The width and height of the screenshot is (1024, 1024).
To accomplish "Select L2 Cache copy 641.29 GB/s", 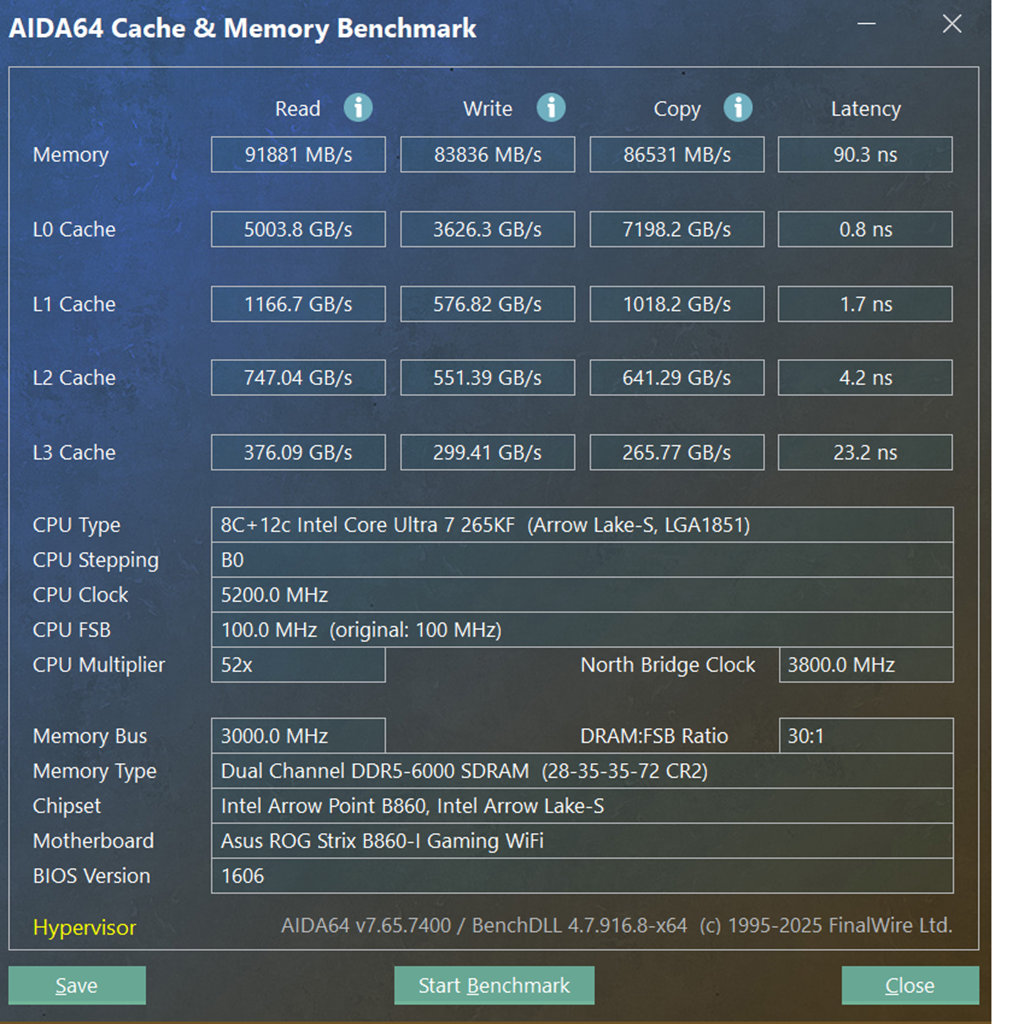I will coord(677,377).
